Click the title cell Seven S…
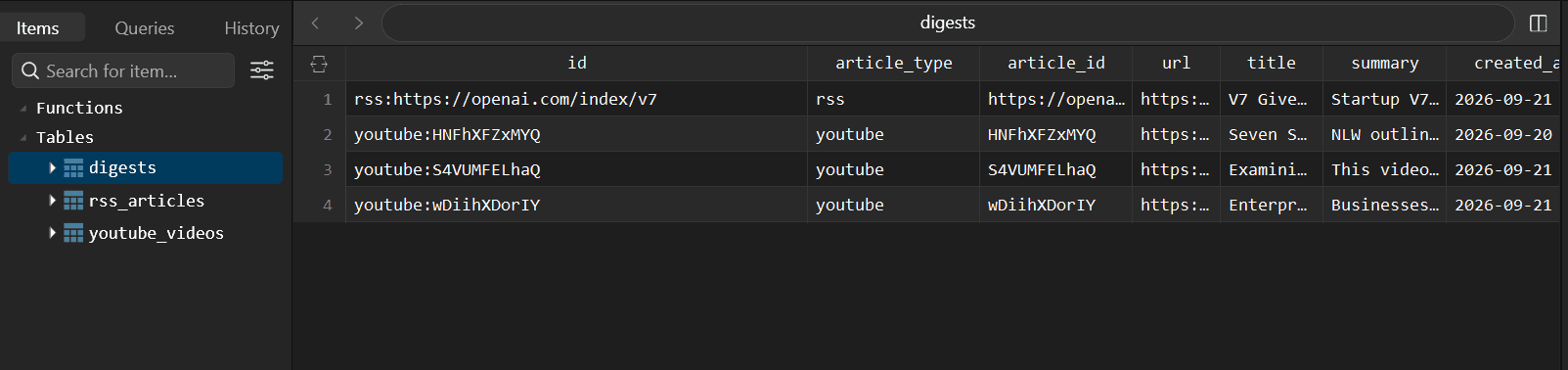 tap(1272, 134)
